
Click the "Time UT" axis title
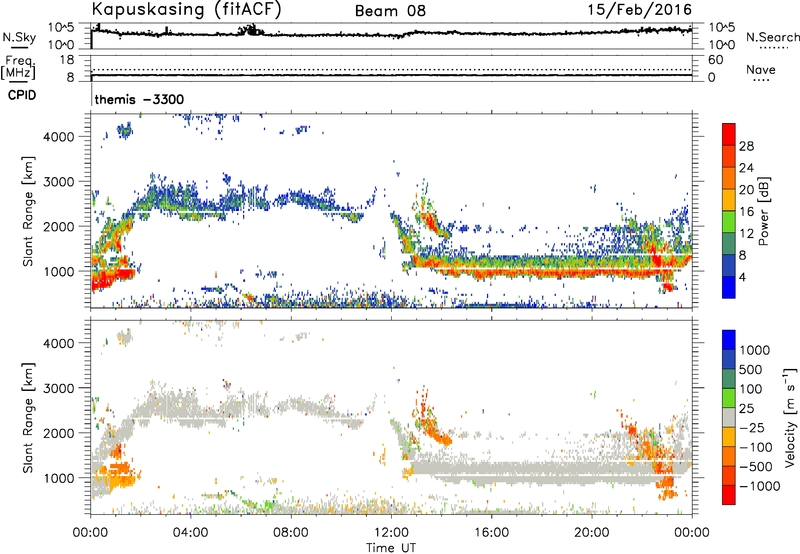pos(391,548)
